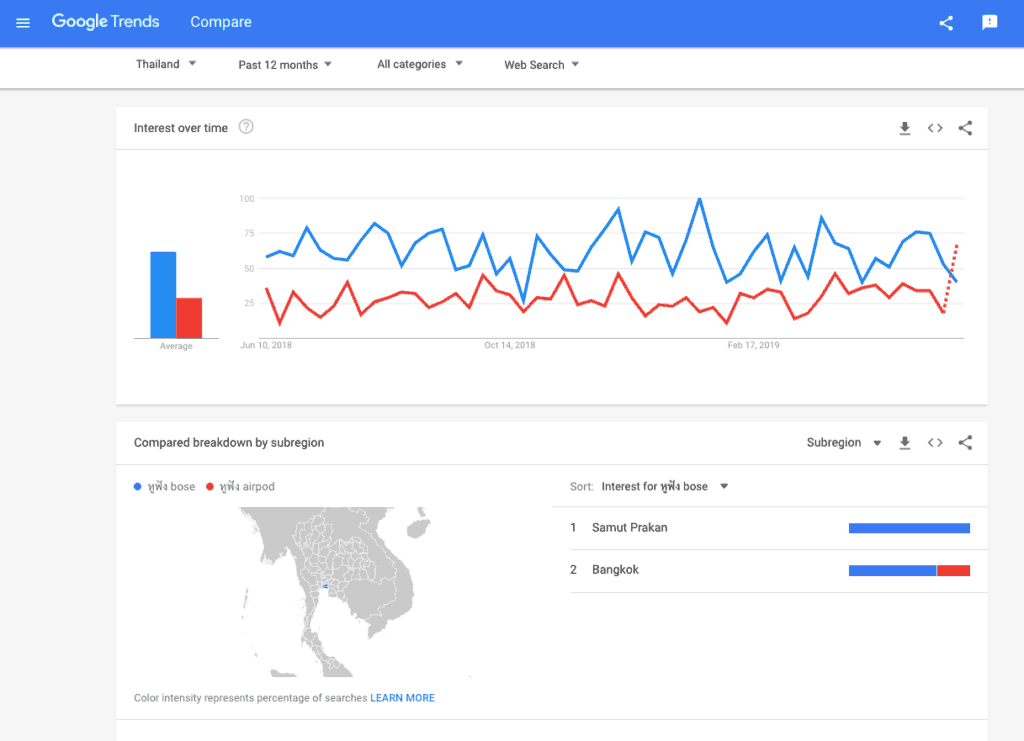1024x741 pixels.
Task: Click the LEARN MORE link
Action: (x=402, y=698)
